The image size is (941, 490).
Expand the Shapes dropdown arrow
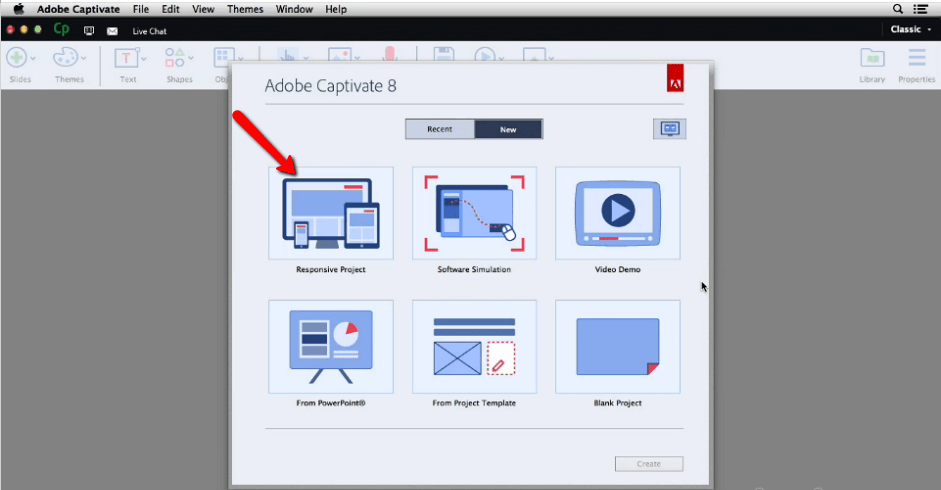191,58
